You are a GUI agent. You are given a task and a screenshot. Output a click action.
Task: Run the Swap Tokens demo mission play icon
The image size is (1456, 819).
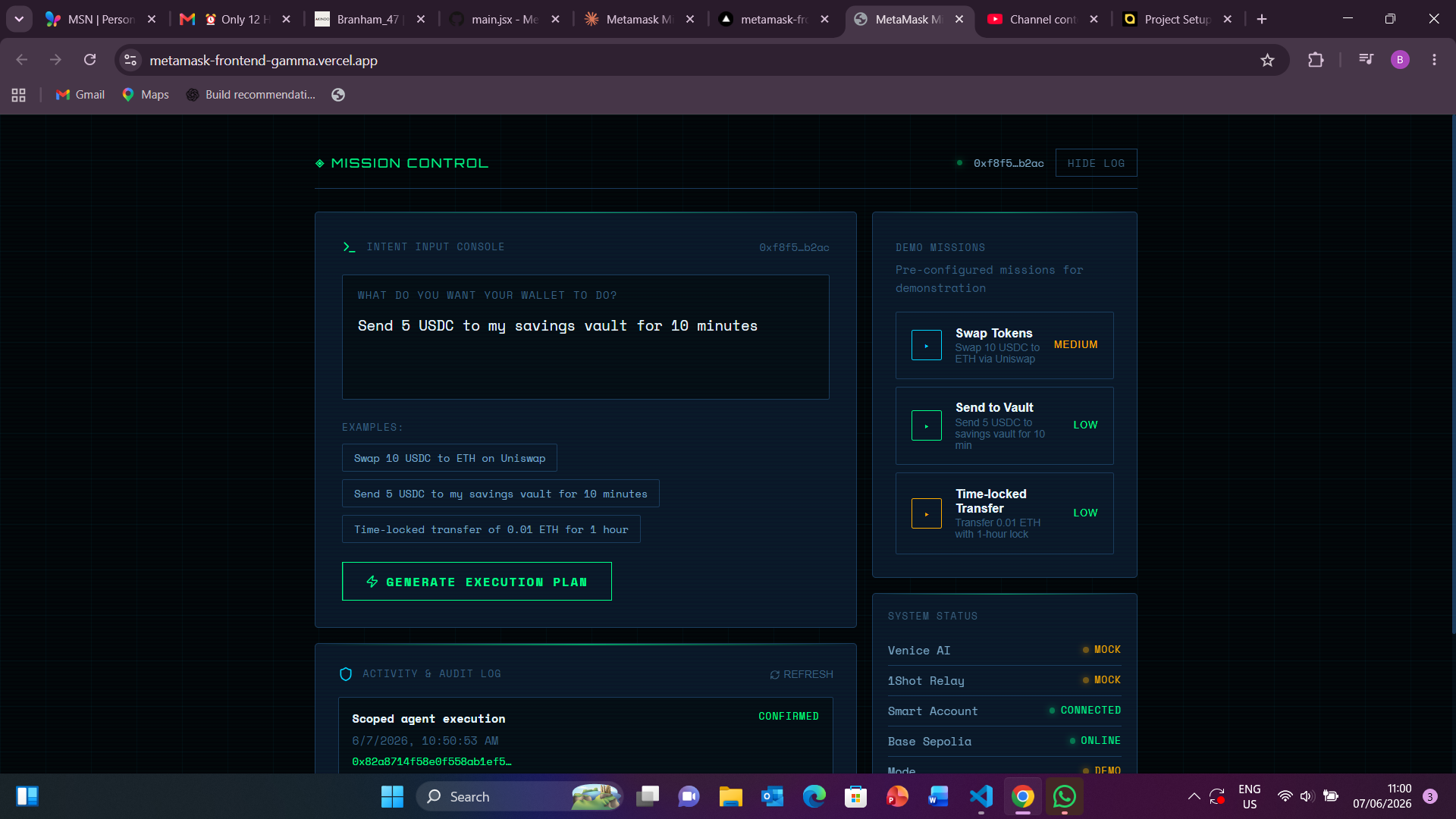tap(926, 345)
